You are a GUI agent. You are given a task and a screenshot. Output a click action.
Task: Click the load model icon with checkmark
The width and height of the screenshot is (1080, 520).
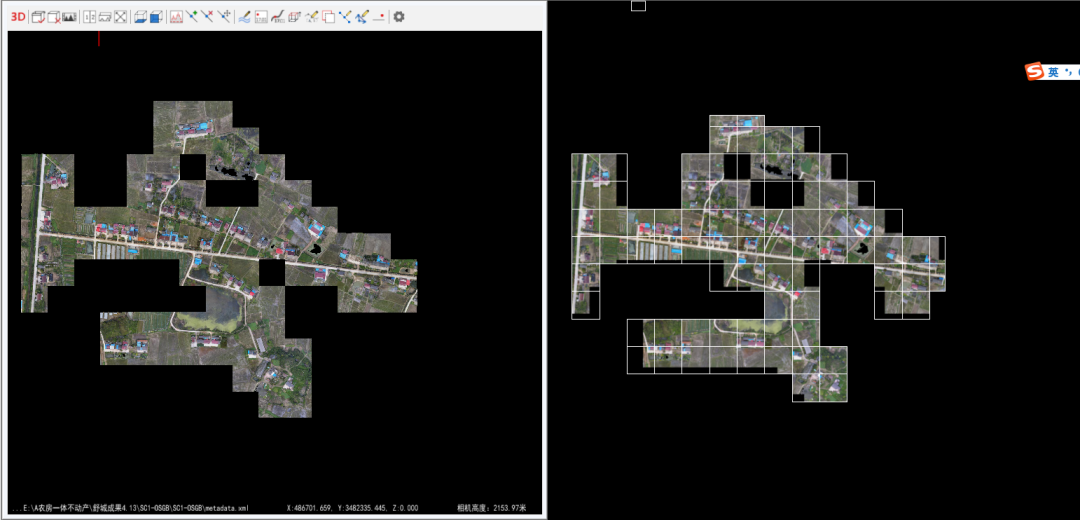37,17
